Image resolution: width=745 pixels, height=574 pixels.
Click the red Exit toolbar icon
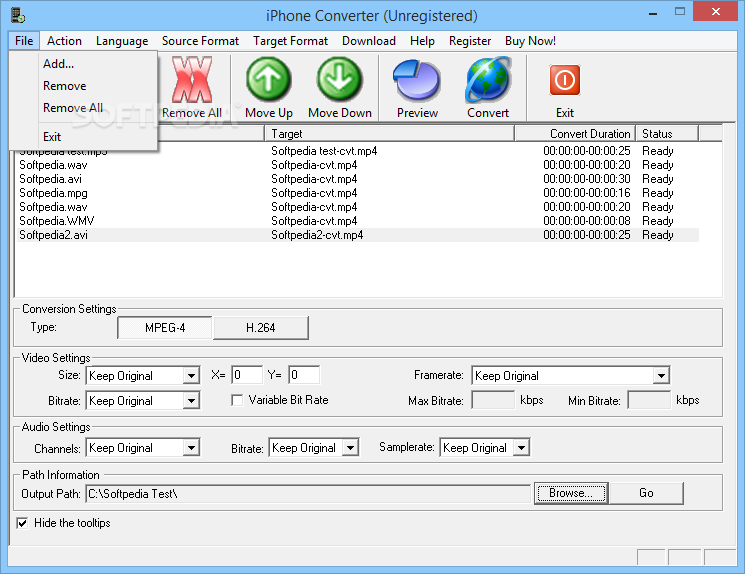pyautogui.click(x=565, y=80)
